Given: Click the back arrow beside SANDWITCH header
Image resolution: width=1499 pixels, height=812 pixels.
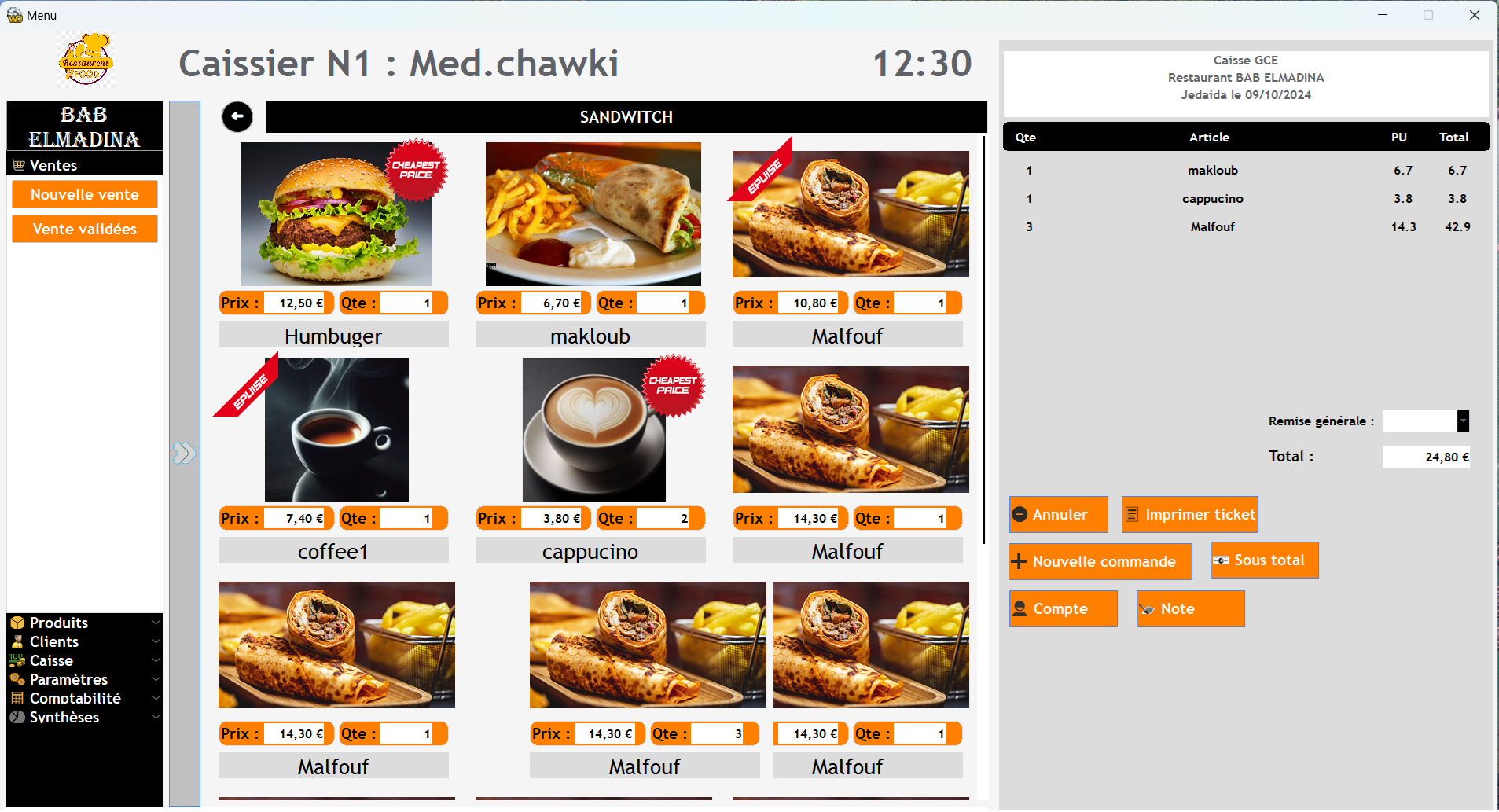Looking at the screenshot, I should click(x=237, y=117).
